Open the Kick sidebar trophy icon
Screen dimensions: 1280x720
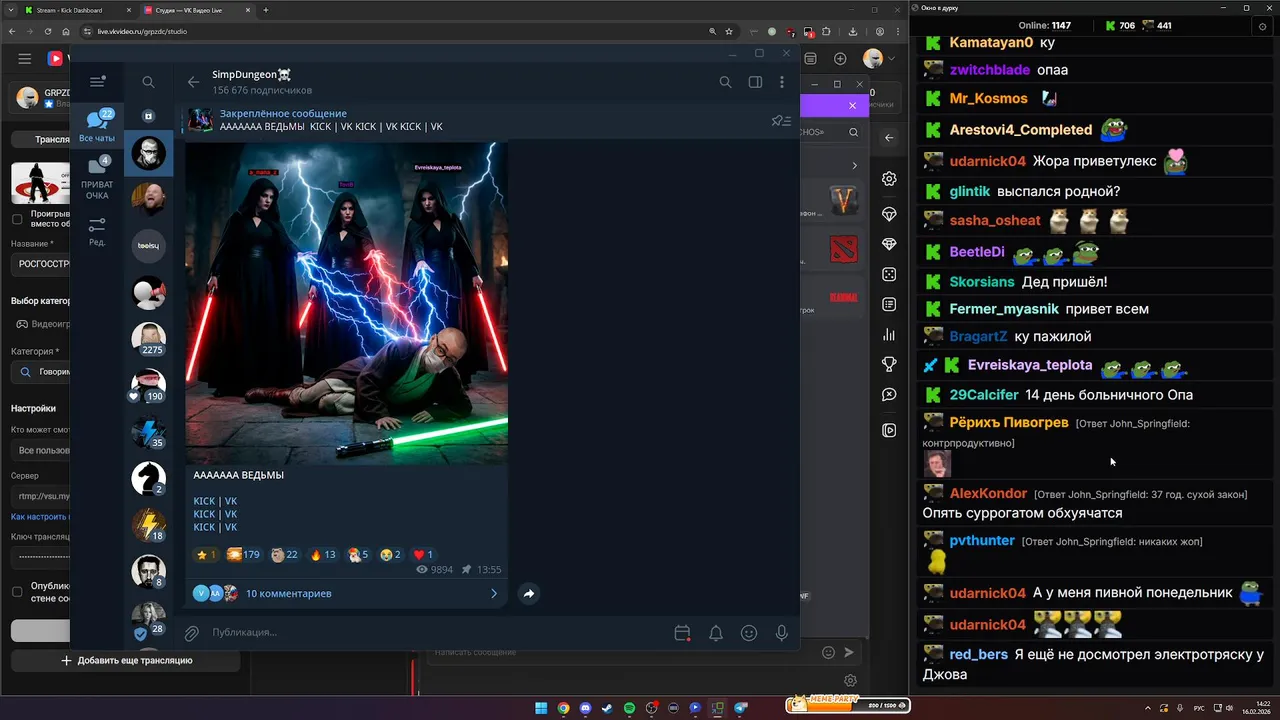889,365
